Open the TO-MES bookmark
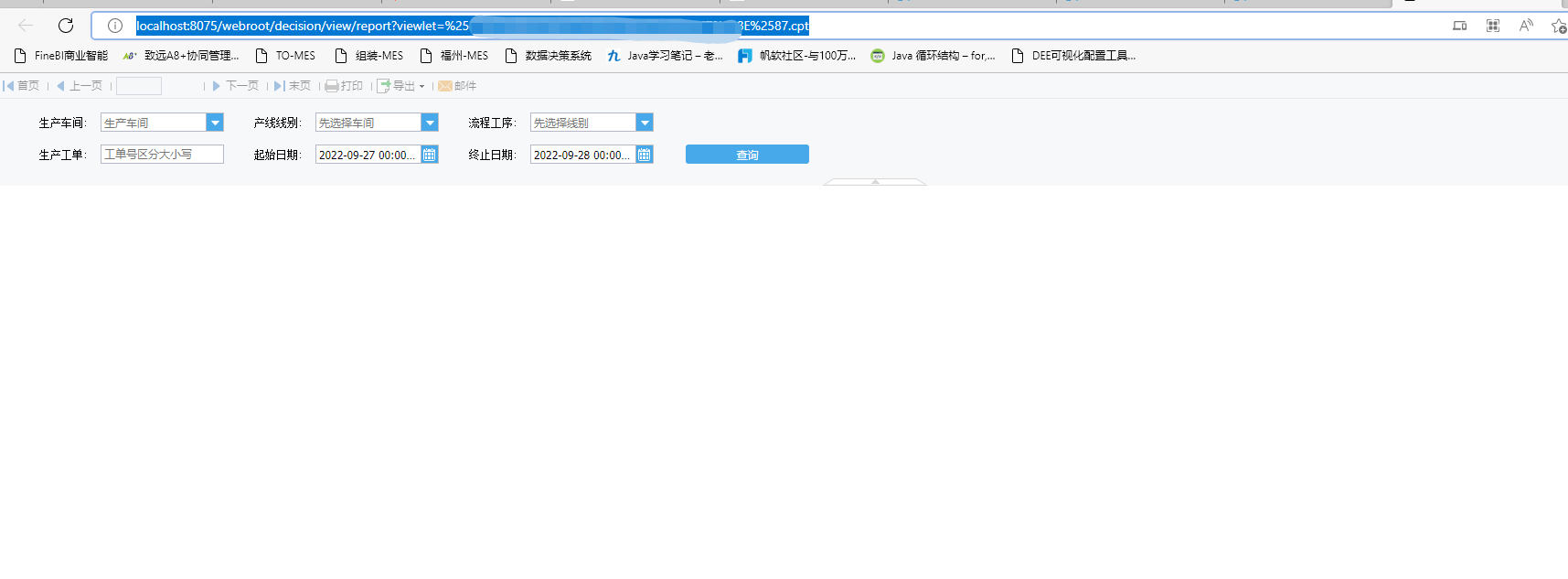The image size is (1568, 579). click(285, 56)
